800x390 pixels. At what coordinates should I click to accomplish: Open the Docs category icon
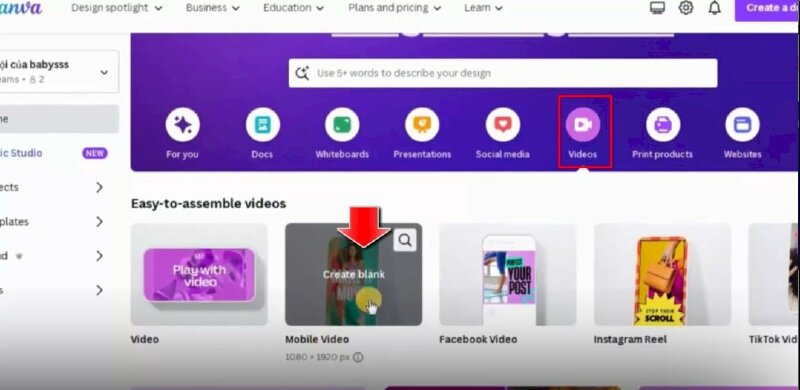click(263, 125)
